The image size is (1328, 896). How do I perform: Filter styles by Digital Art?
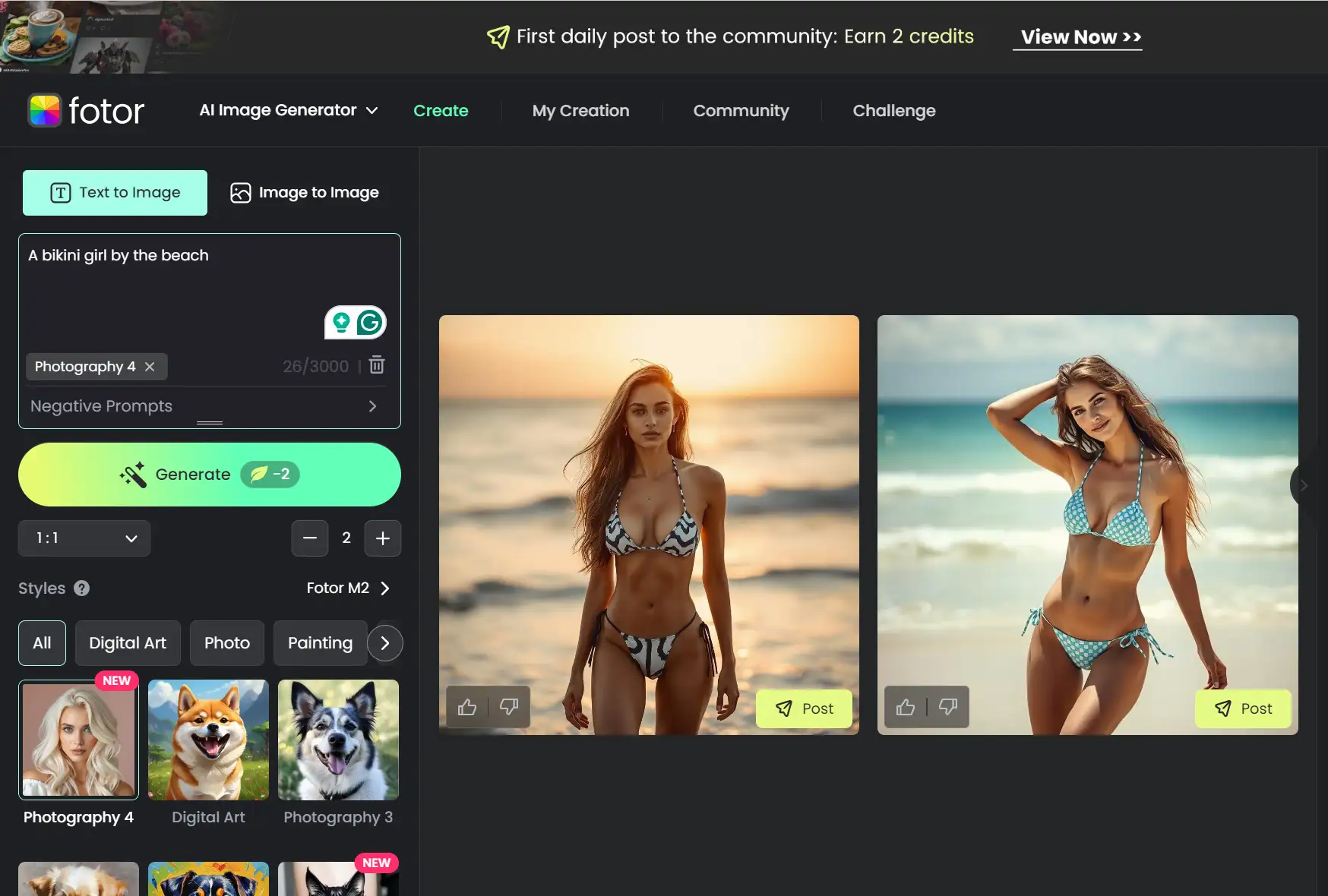pos(128,643)
